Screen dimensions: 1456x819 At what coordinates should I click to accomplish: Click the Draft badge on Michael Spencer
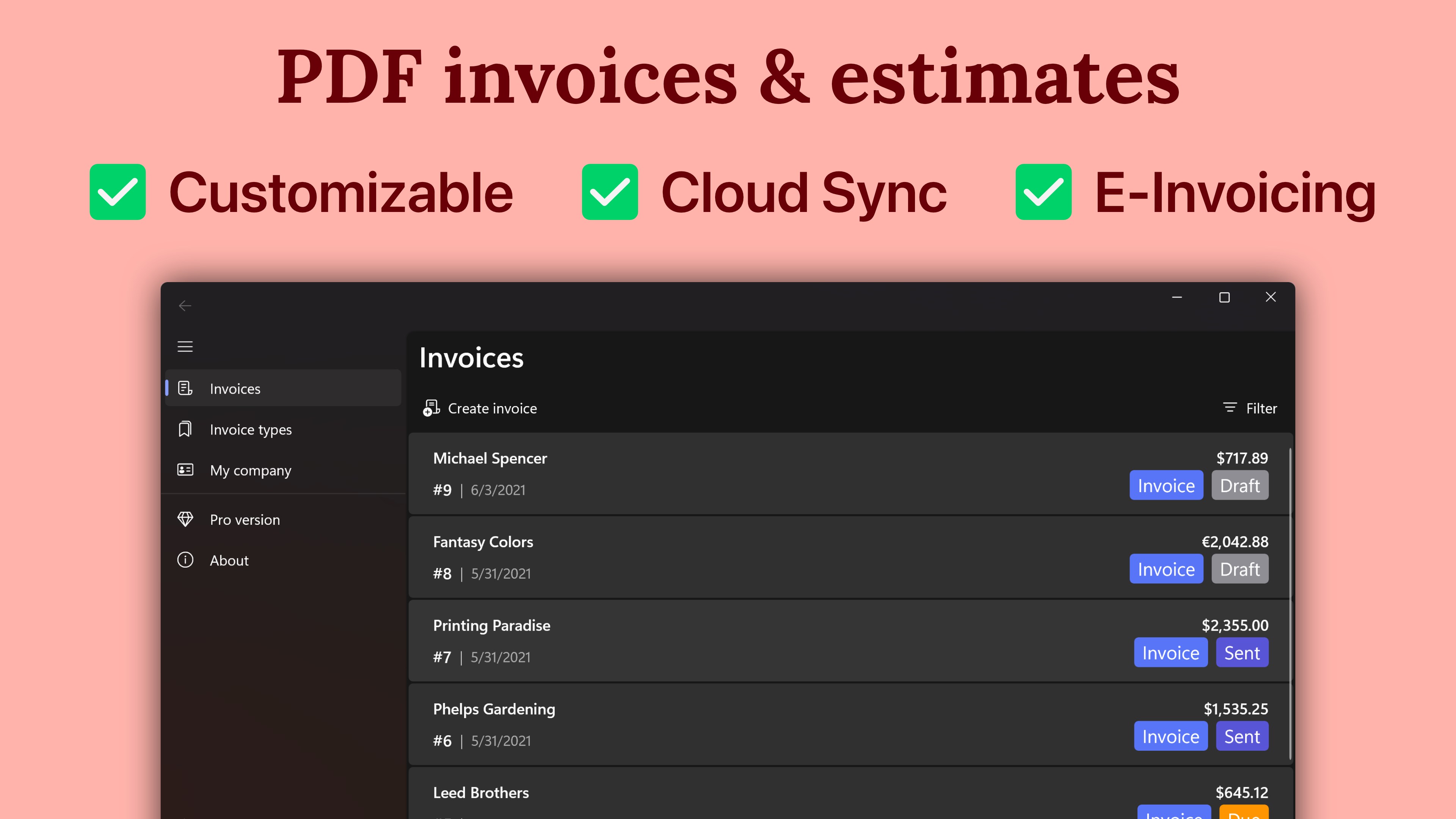pyautogui.click(x=1239, y=485)
